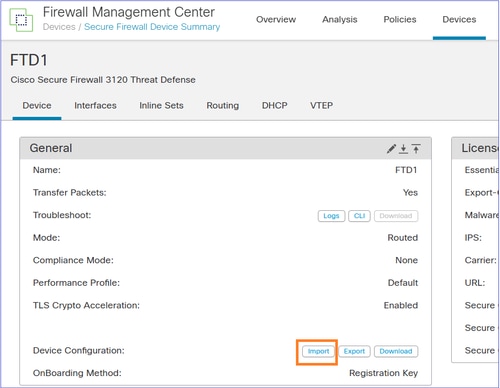The image size is (500, 388).
Task: Click the upload arrow icon in General header
Action: (416, 149)
